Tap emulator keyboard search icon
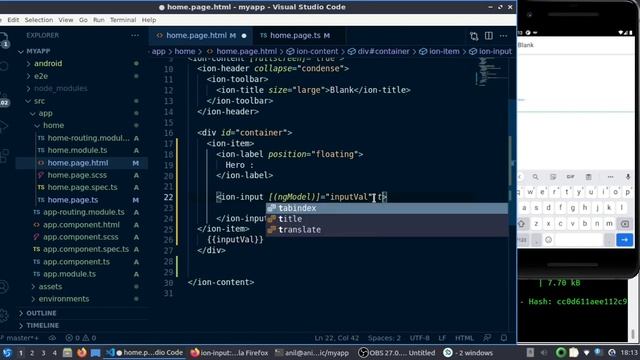Image resolution: width=640 pixels, height=360 pixels. (x=535, y=177)
